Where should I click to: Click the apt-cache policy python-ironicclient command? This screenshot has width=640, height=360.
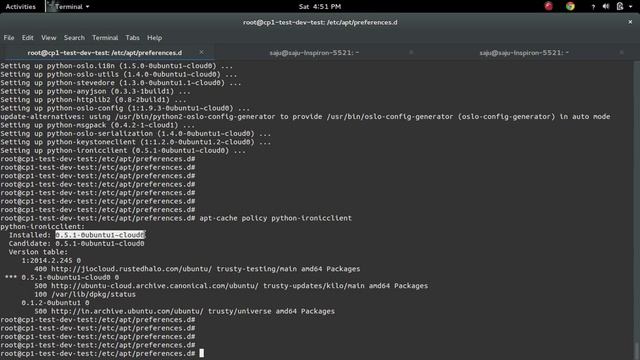pos(276,218)
